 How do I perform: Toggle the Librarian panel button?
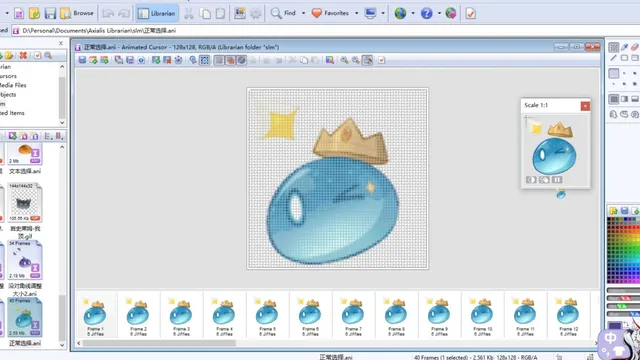(x=157, y=13)
